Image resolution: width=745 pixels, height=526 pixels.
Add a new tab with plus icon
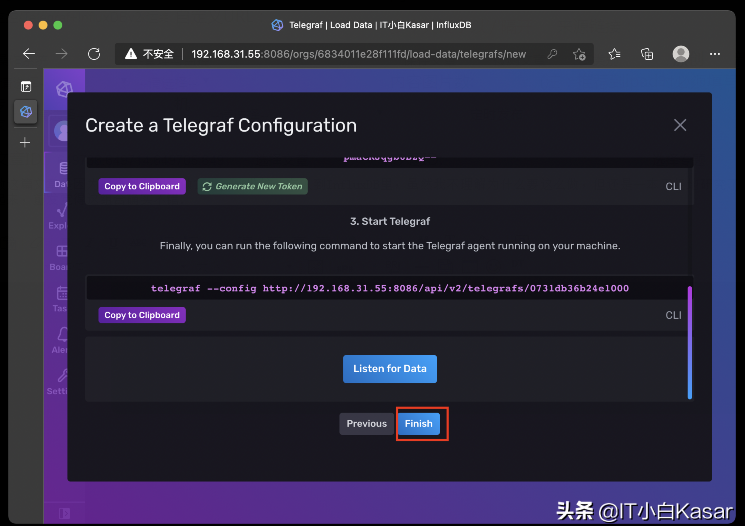pos(25,142)
